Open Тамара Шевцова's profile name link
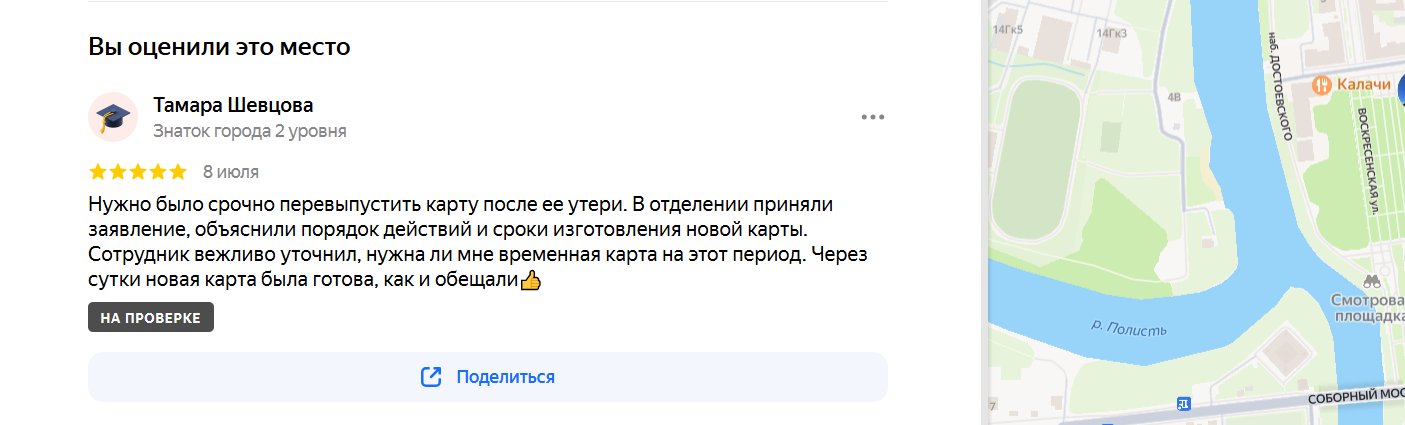This screenshot has height=425, width=1405. coord(233,105)
